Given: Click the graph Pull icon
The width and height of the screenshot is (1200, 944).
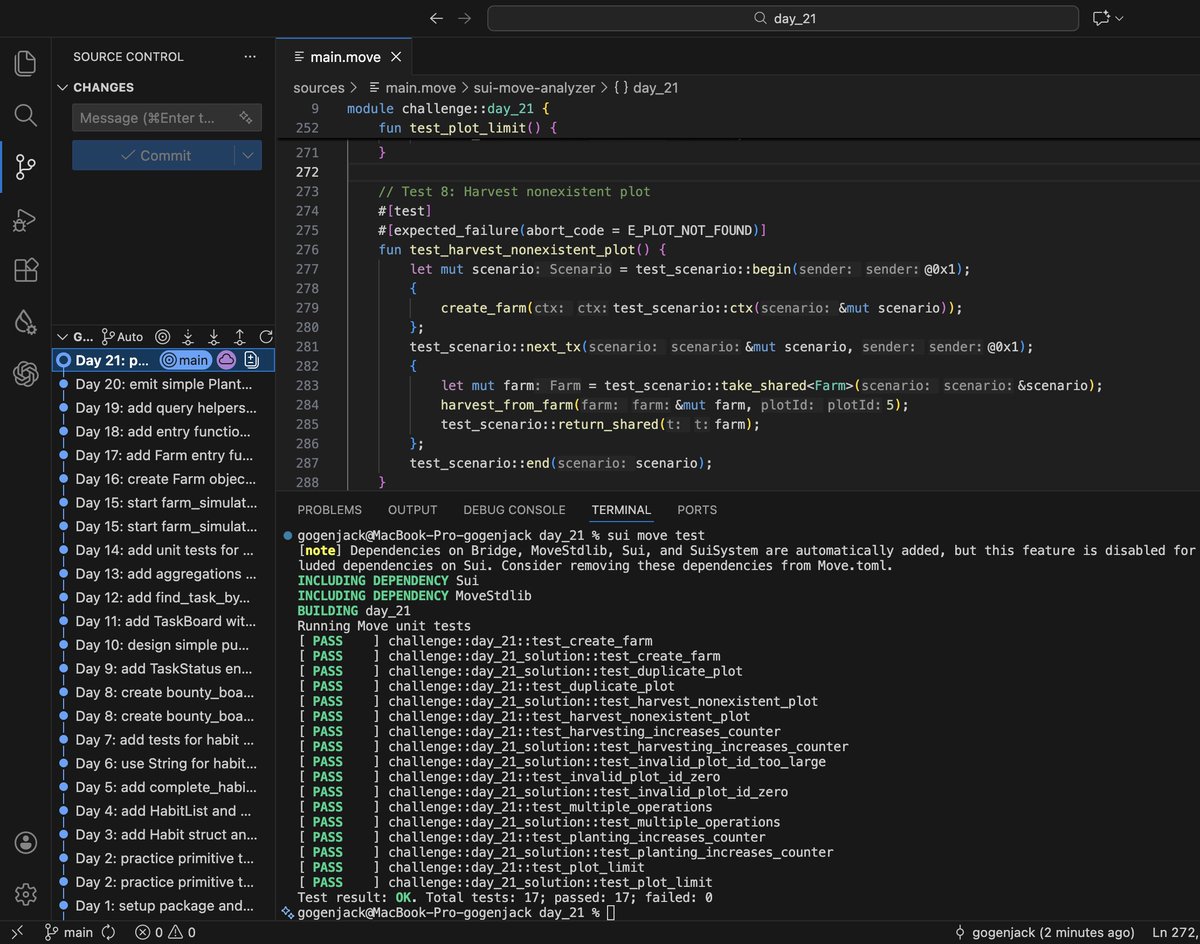Looking at the screenshot, I should click(214, 337).
